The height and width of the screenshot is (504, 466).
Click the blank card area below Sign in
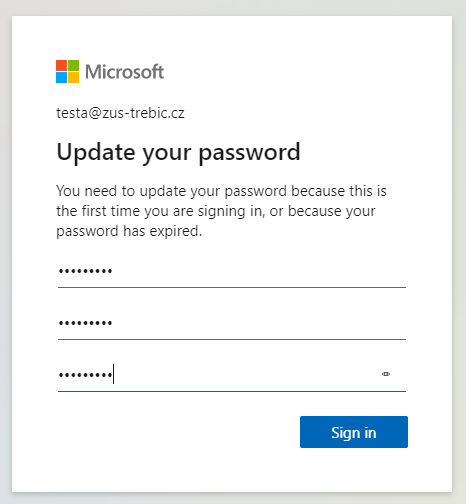[x=232, y=470]
